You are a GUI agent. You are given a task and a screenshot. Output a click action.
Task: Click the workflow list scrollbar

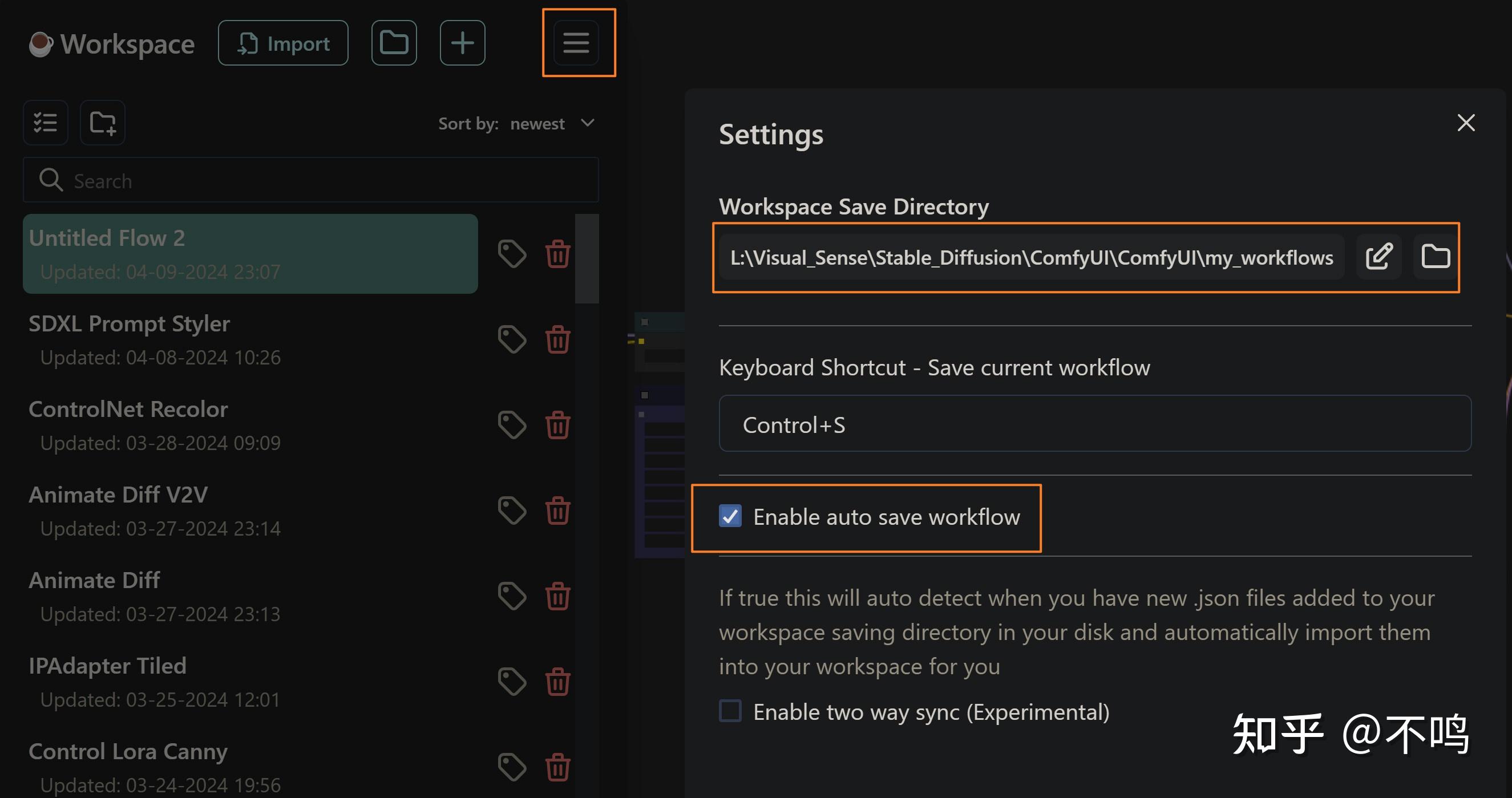587,258
